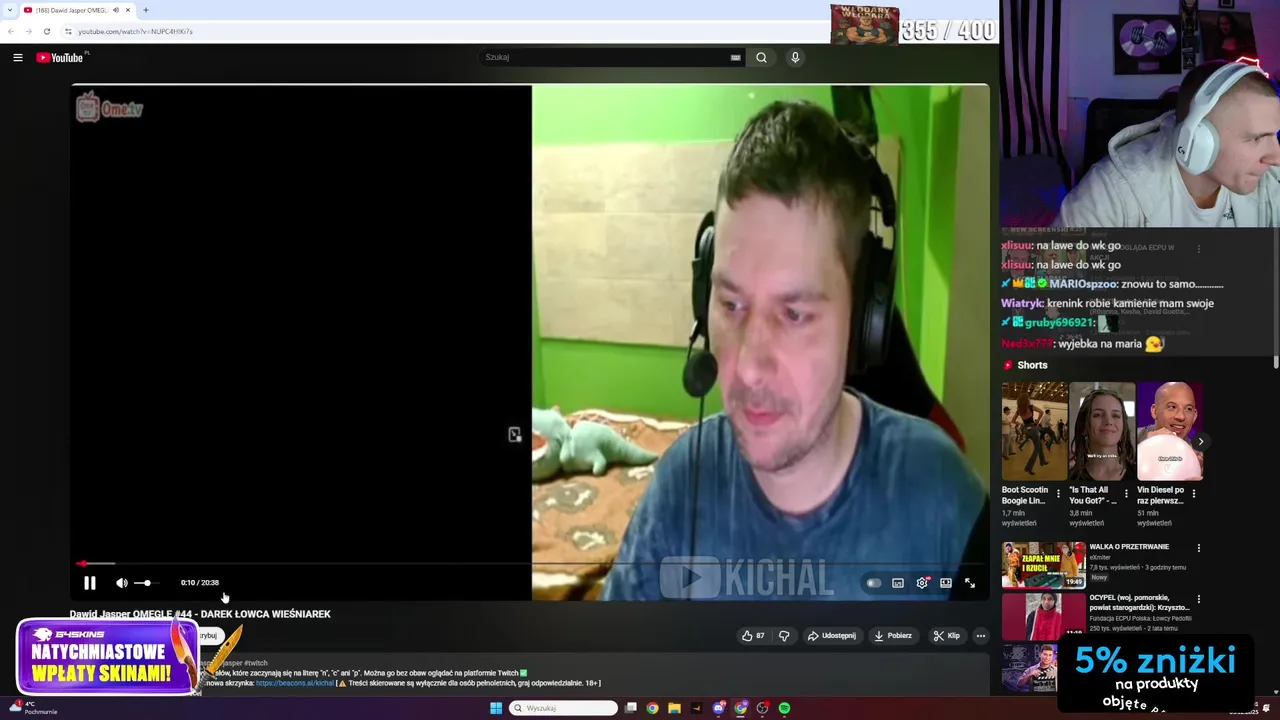Click the 0:10 / 20:38 time display
Screen dimensions: 1280x720
tap(200, 583)
